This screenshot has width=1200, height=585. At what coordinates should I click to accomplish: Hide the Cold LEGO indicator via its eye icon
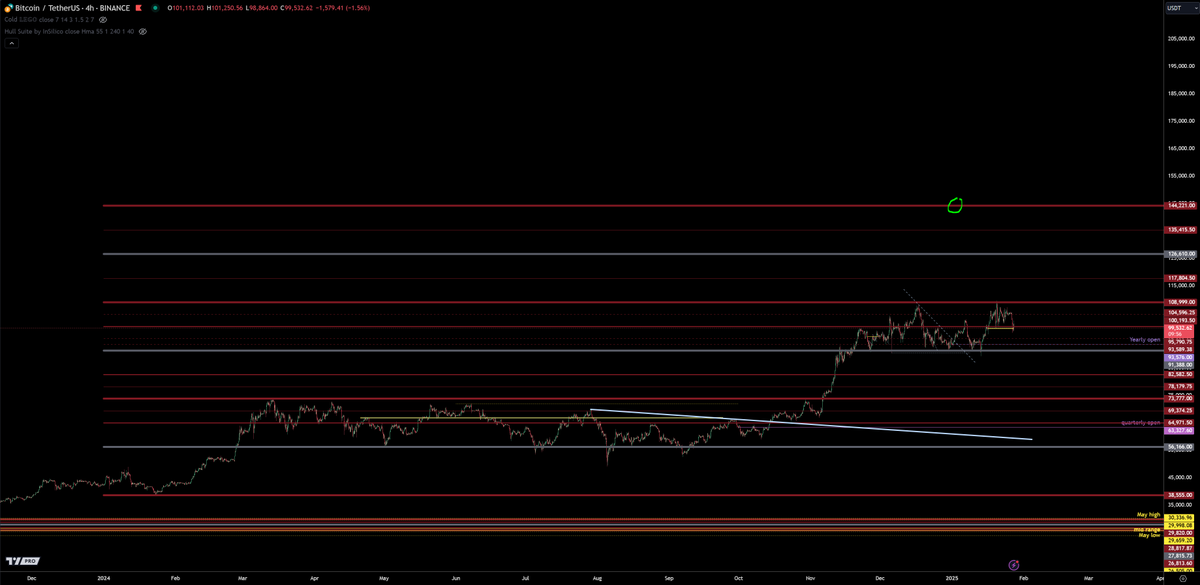(x=102, y=18)
